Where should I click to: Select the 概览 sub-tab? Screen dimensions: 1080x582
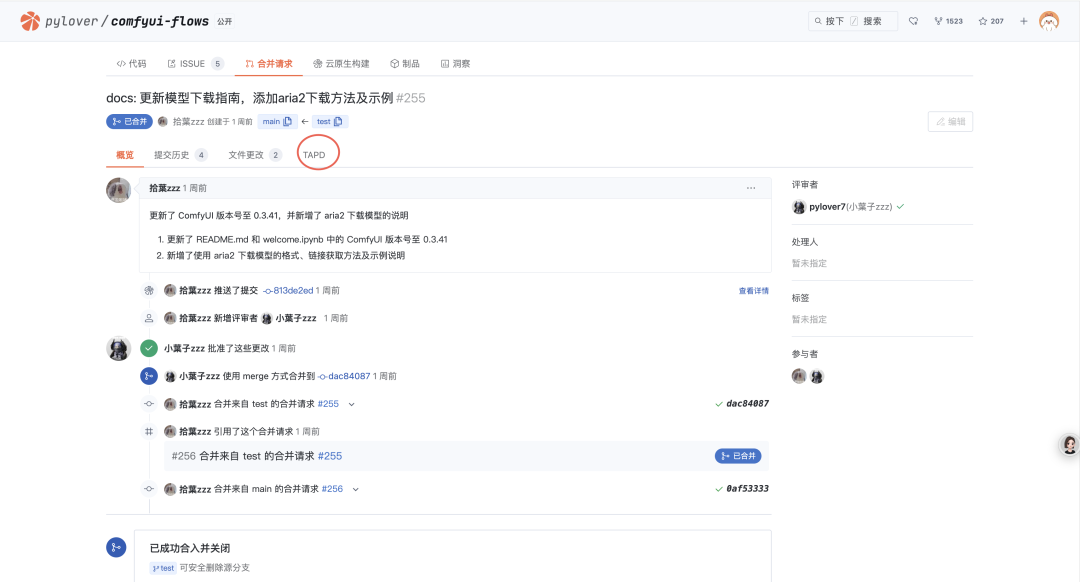point(125,155)
